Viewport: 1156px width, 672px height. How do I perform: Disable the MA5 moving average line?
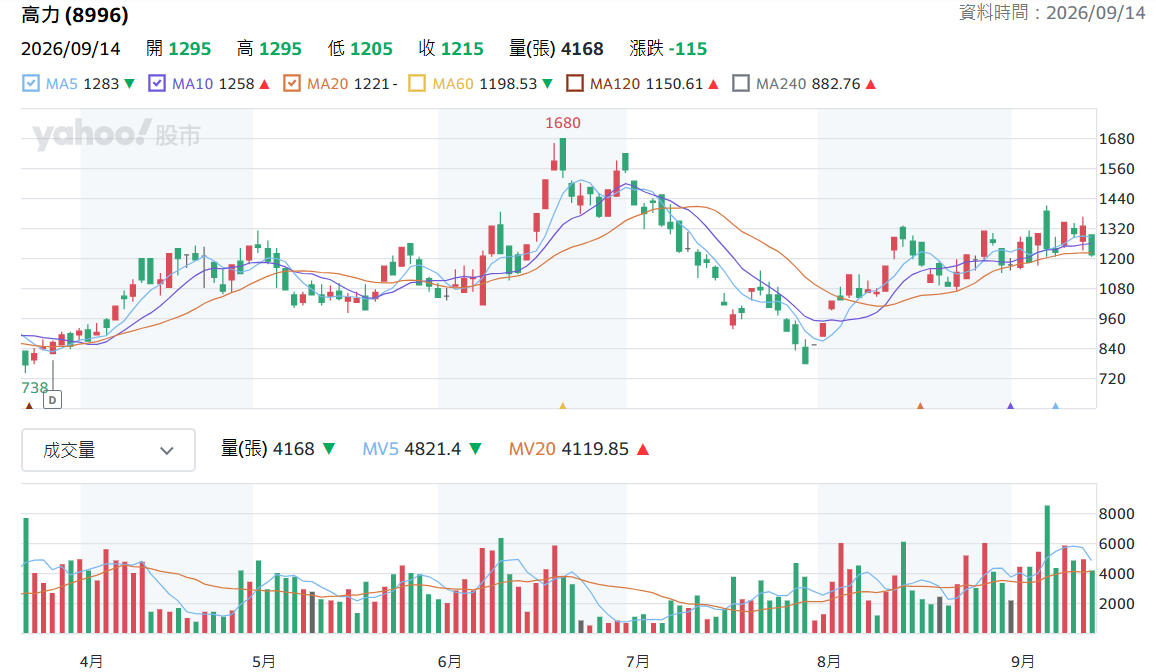coord(30,83)
